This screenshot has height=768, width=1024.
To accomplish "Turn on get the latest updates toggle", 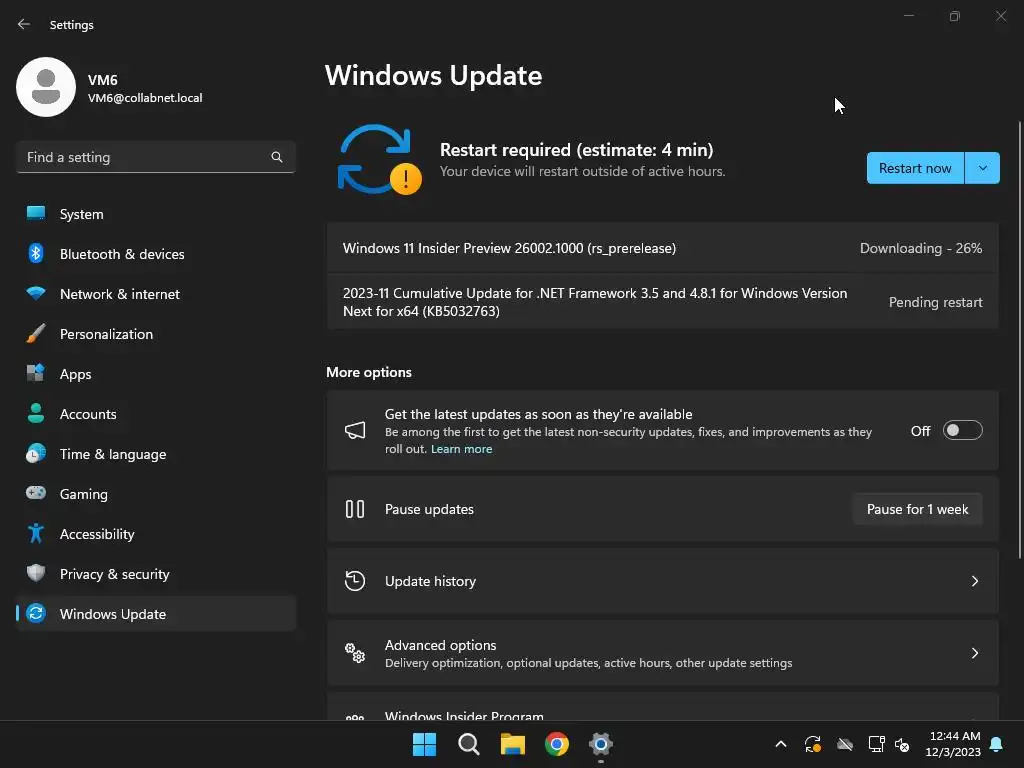I will (963, 430).
